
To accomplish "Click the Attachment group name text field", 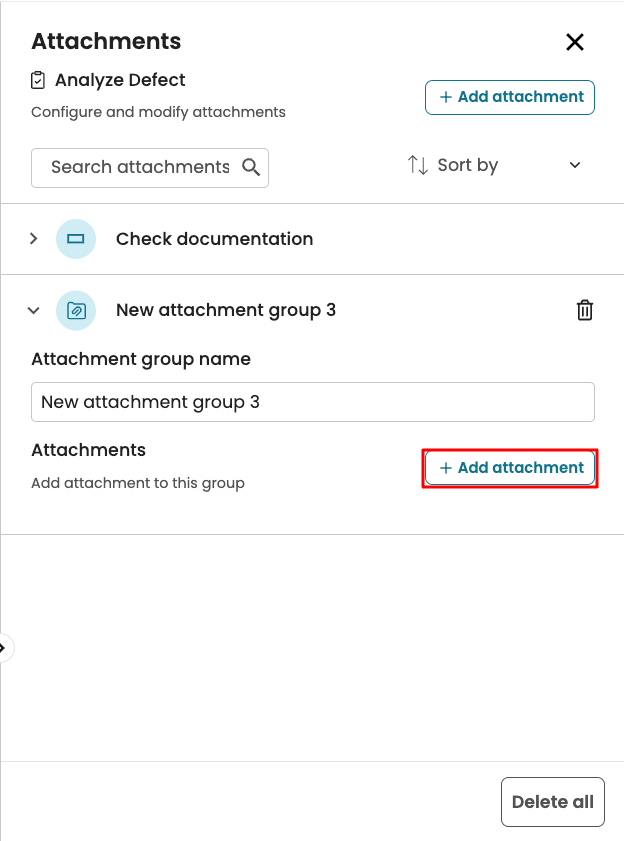I will point(312,402).
